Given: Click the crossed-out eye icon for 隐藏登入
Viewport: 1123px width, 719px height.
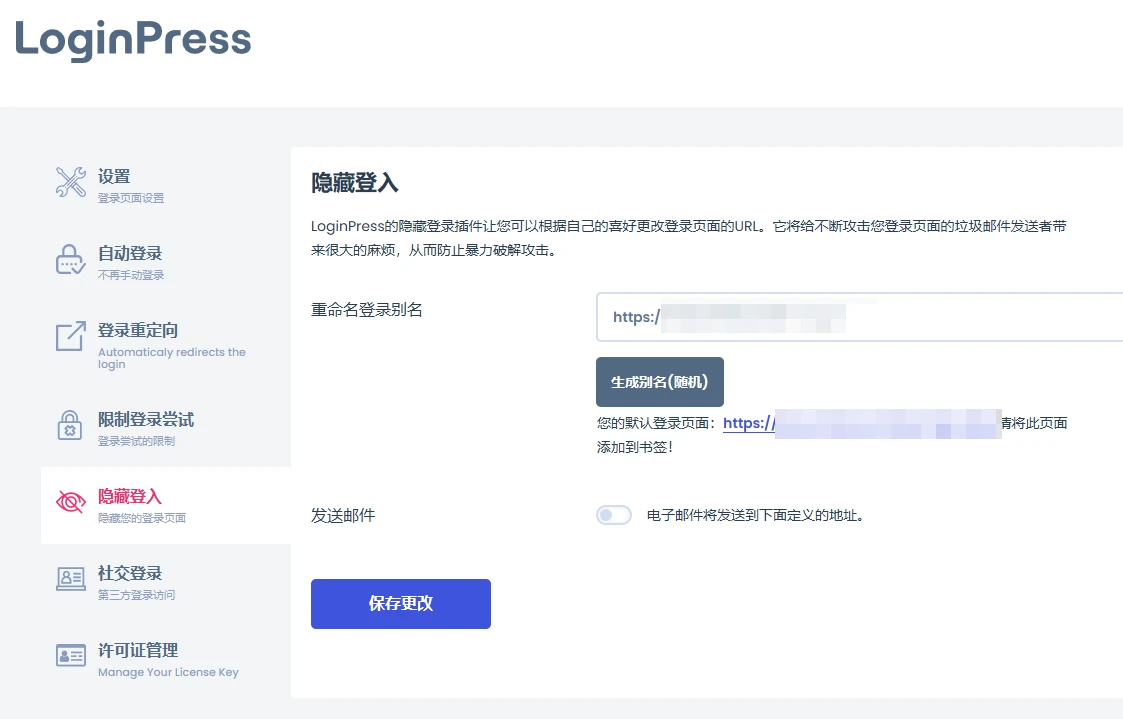Looking at the screenshot, I should point(69,502).
